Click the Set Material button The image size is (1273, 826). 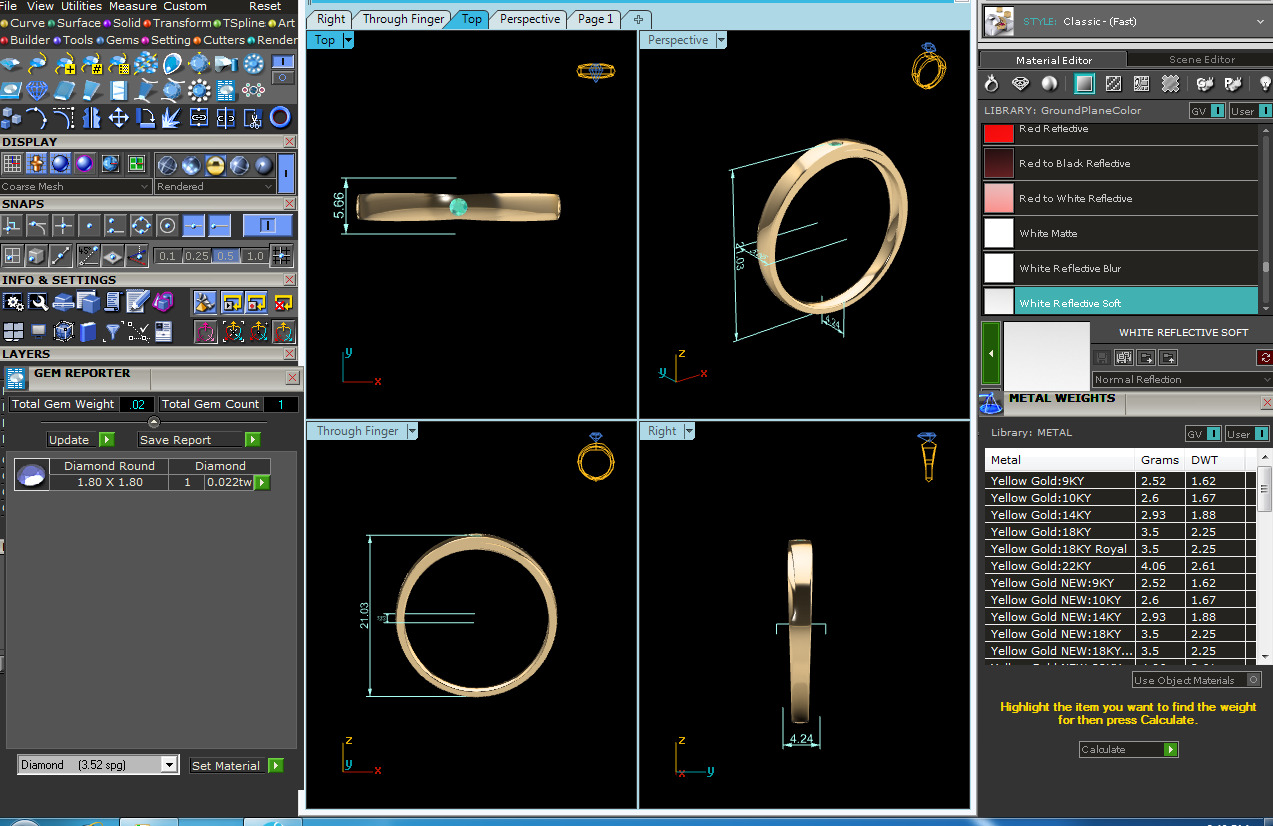(x=237, y=765)
